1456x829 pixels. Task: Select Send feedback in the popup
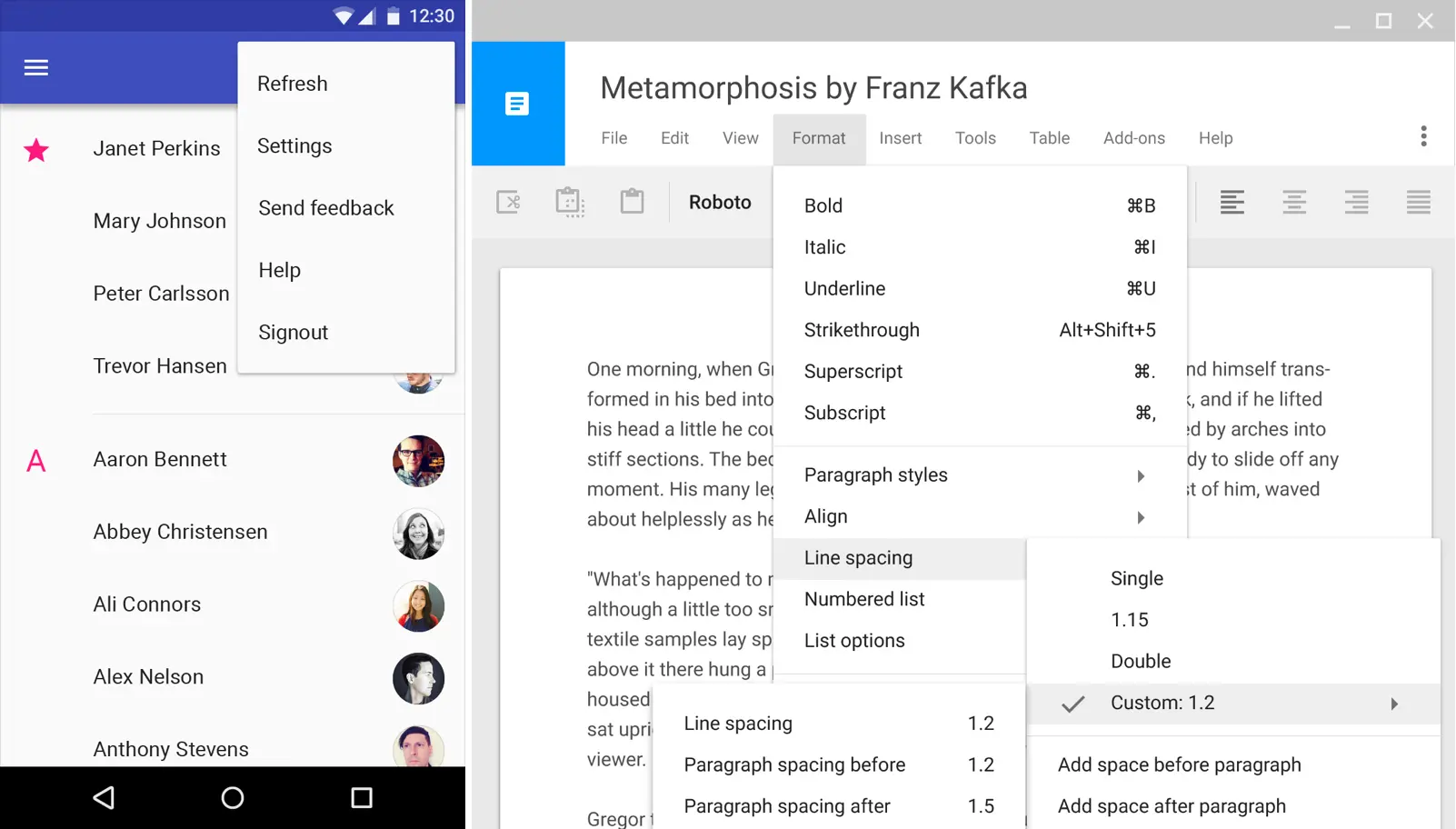click(x=346, y=208)
